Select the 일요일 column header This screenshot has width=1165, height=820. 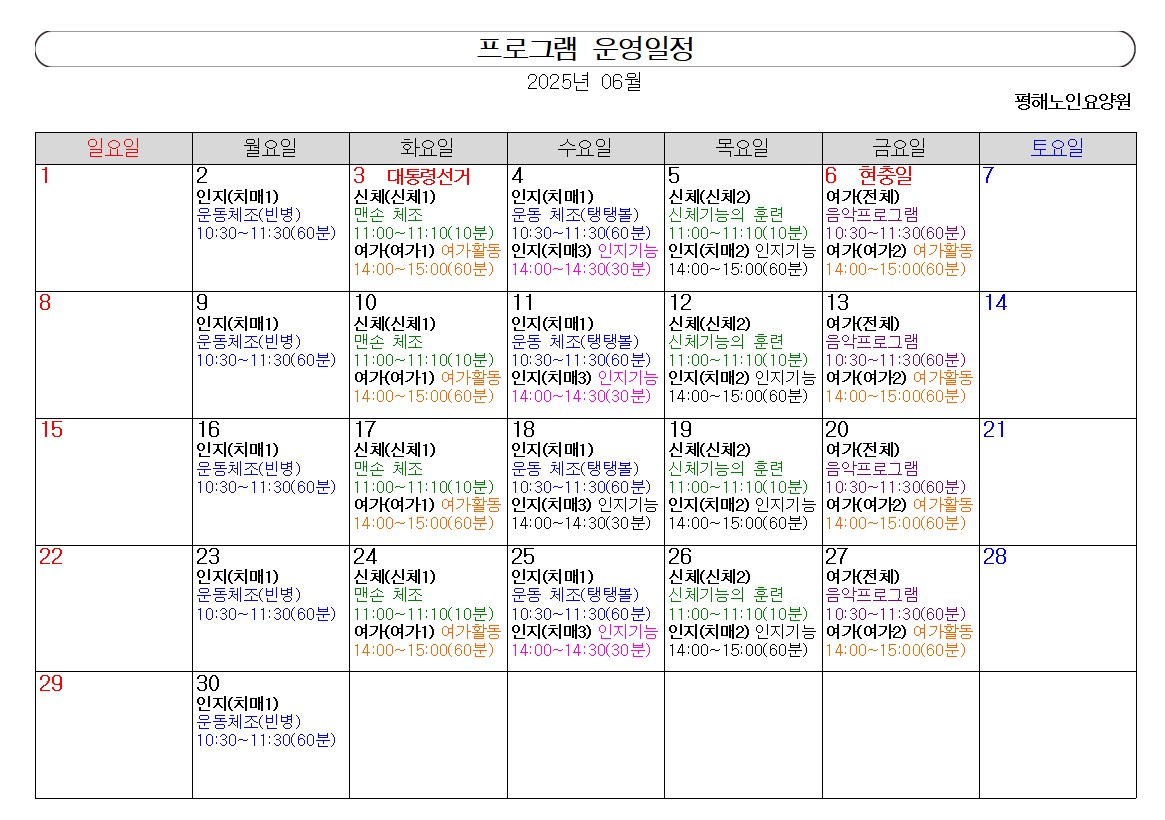(114, 148)
